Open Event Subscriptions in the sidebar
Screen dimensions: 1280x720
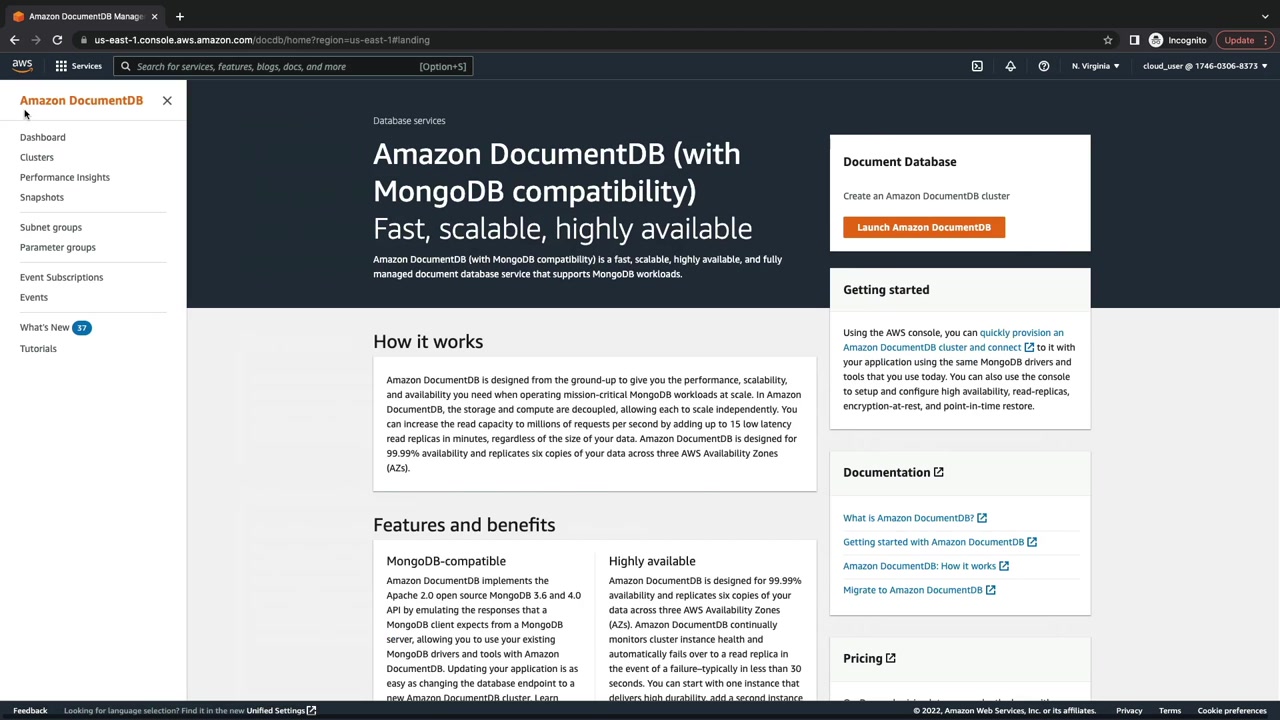61,277
